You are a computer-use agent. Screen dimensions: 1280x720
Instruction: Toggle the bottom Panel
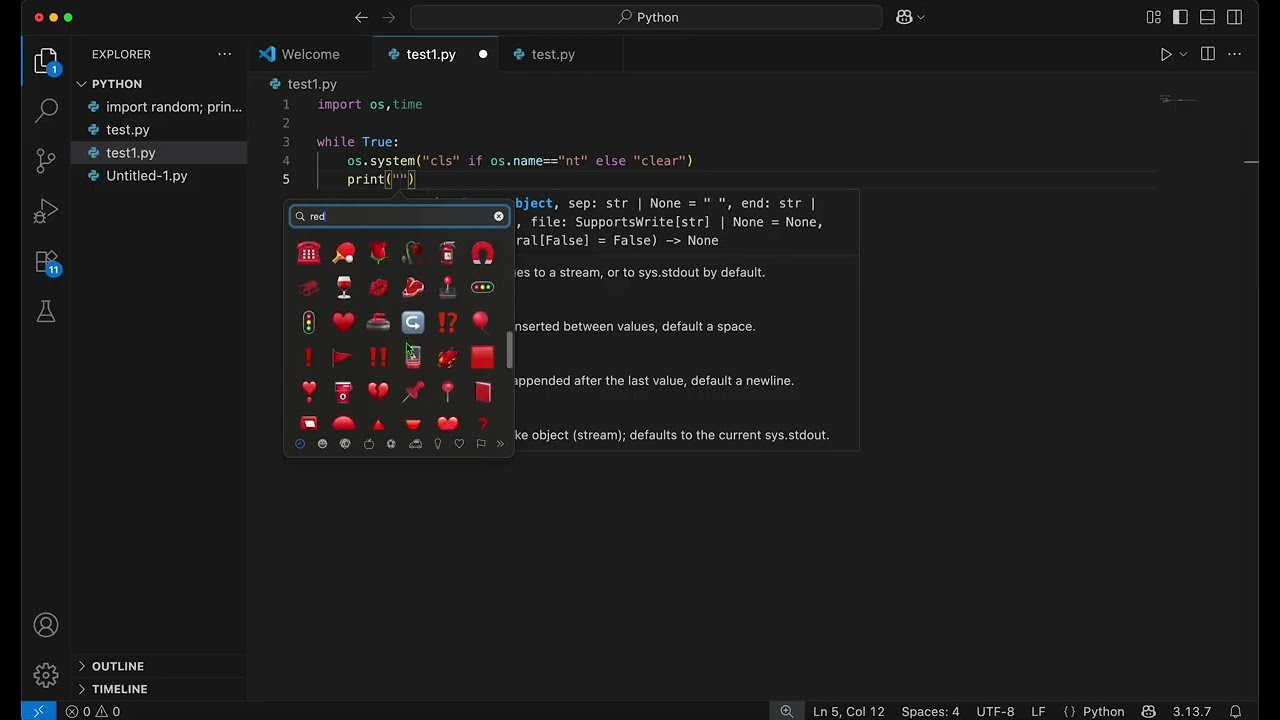[x=1208, y=17]
